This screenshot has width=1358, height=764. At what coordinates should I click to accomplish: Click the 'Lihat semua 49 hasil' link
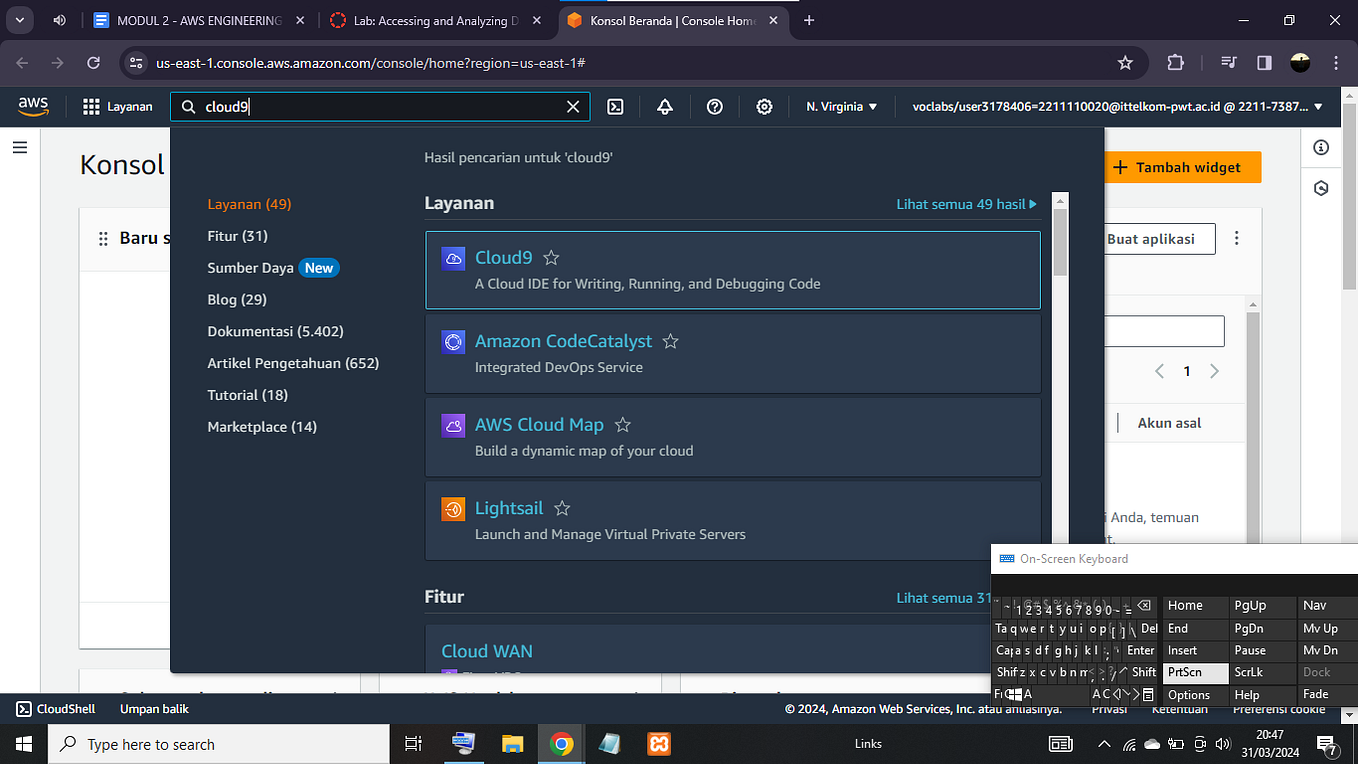pos(961,203)
